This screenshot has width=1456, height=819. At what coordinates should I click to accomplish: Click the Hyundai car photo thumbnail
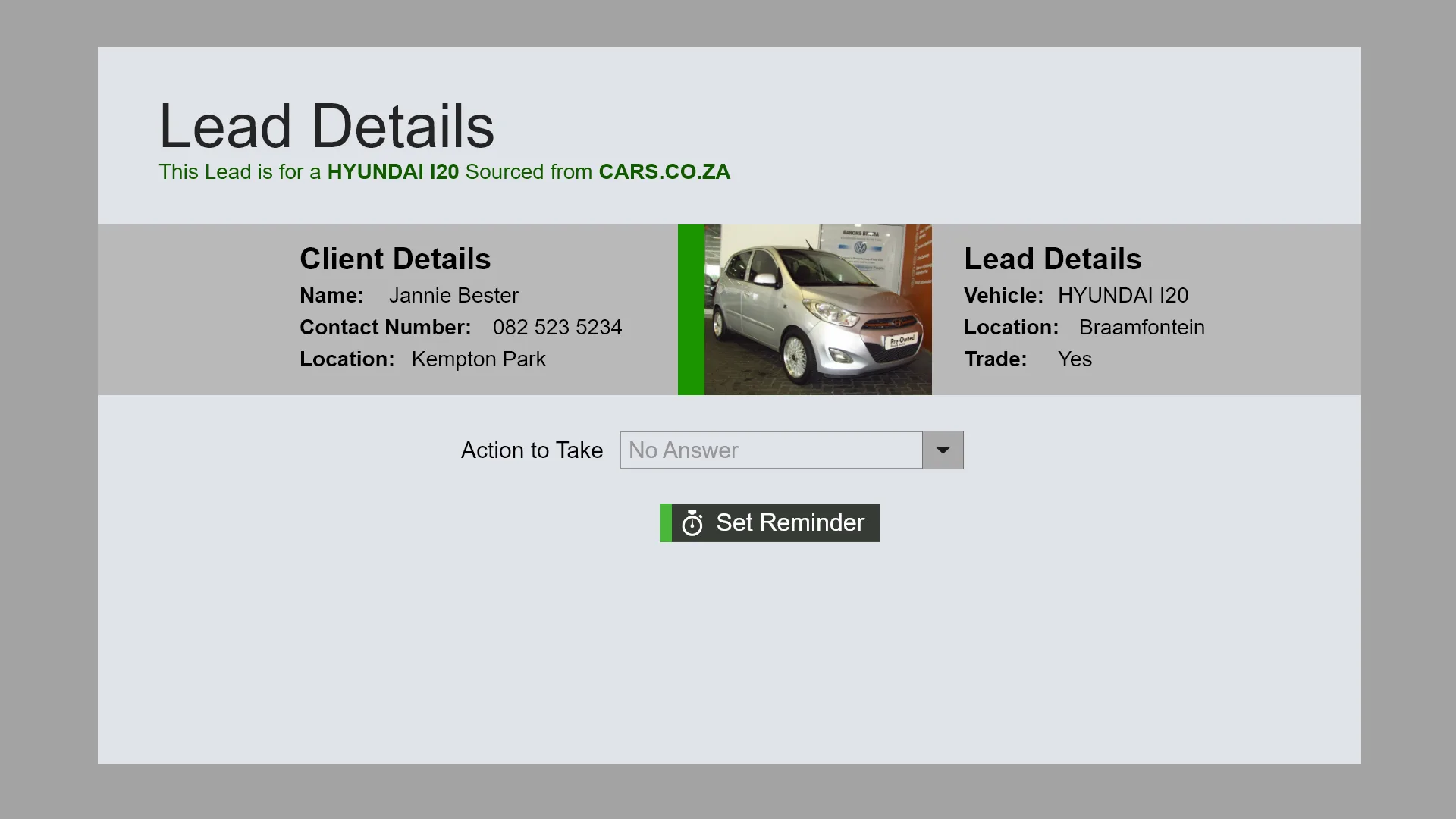(x=817, y=309)
